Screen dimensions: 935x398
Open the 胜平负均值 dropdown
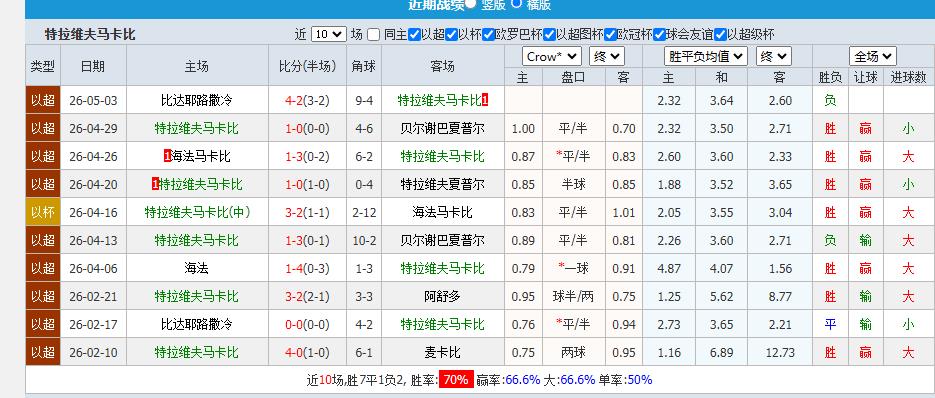pyautogui.click(x=706, y=57)
